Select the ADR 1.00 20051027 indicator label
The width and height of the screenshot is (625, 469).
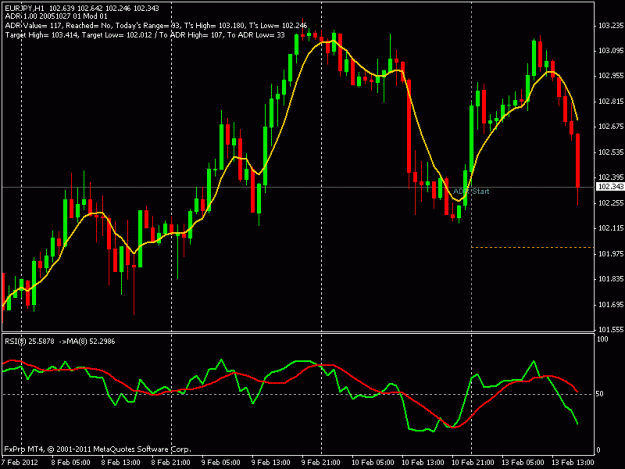click(x=56, y=17)
